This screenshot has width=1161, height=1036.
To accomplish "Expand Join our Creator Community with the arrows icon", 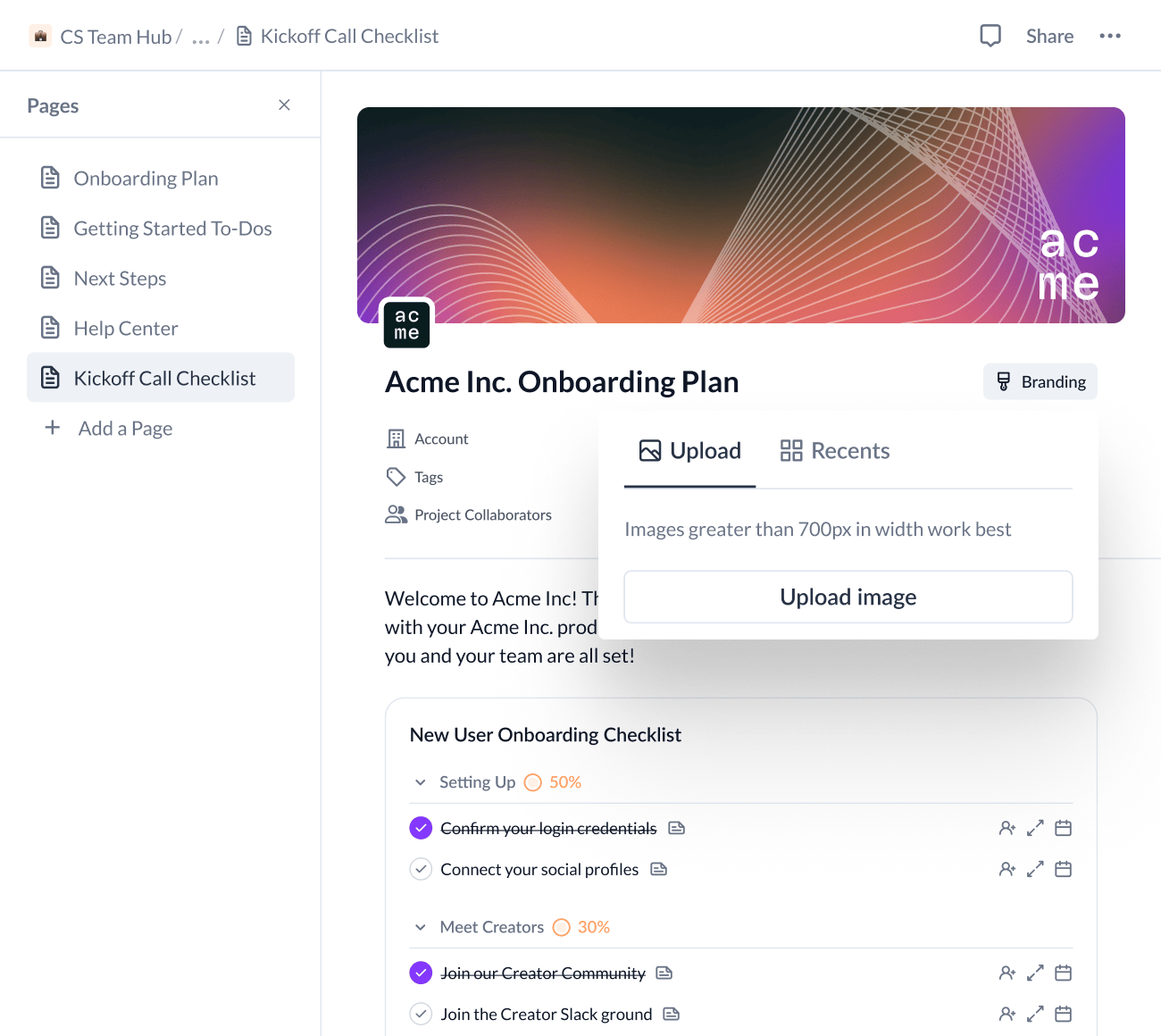I will click(x=1035, y=973).
